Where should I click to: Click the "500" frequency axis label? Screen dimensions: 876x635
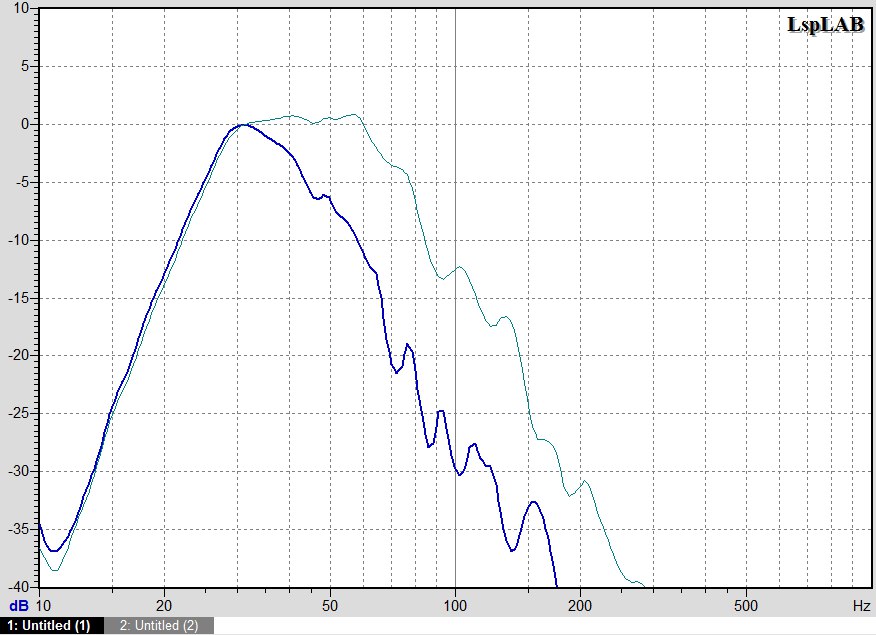click(746, 606)
